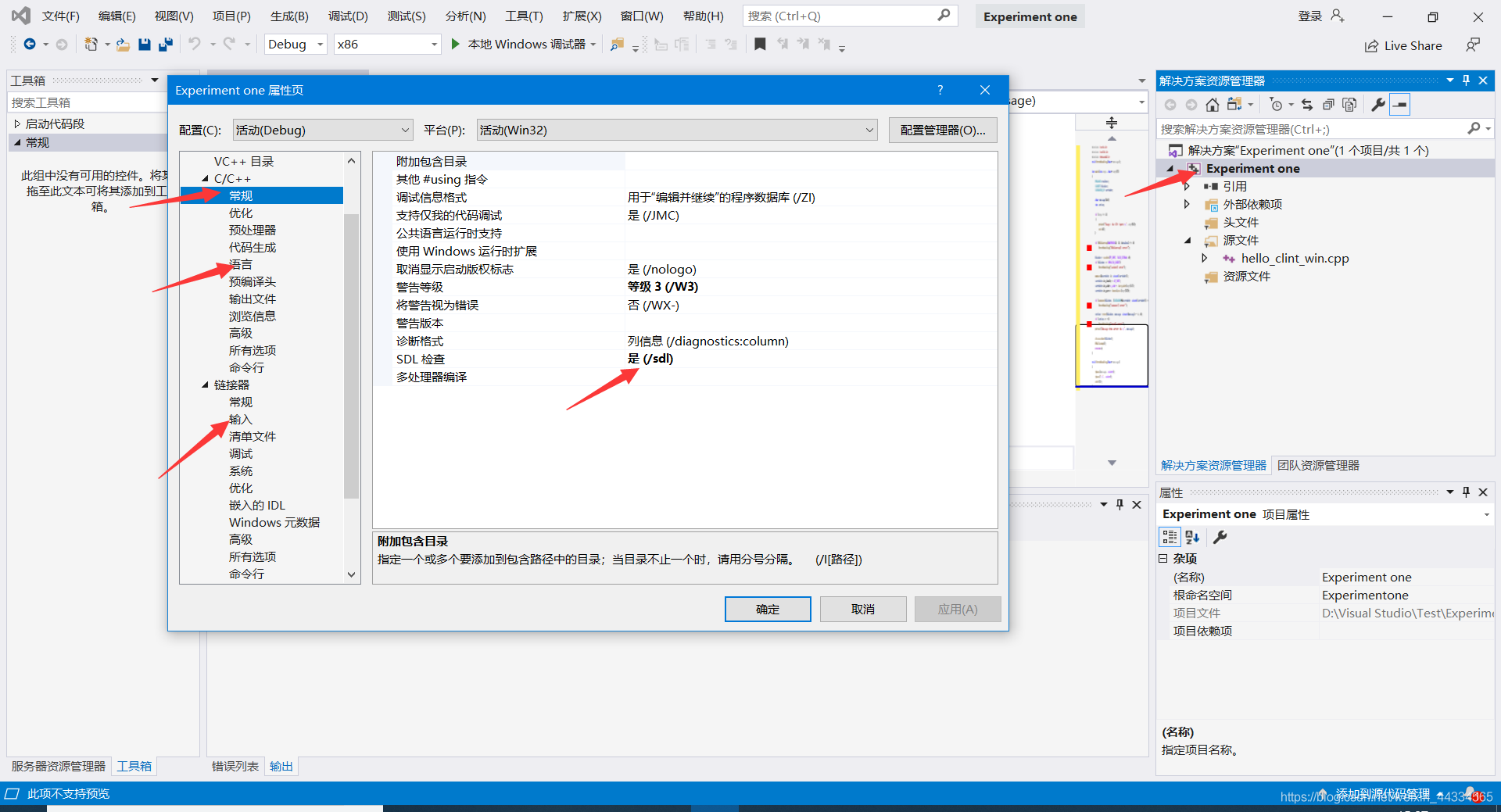Start debugging with green play icon
1501x812 pixels.
click(455, 45)
